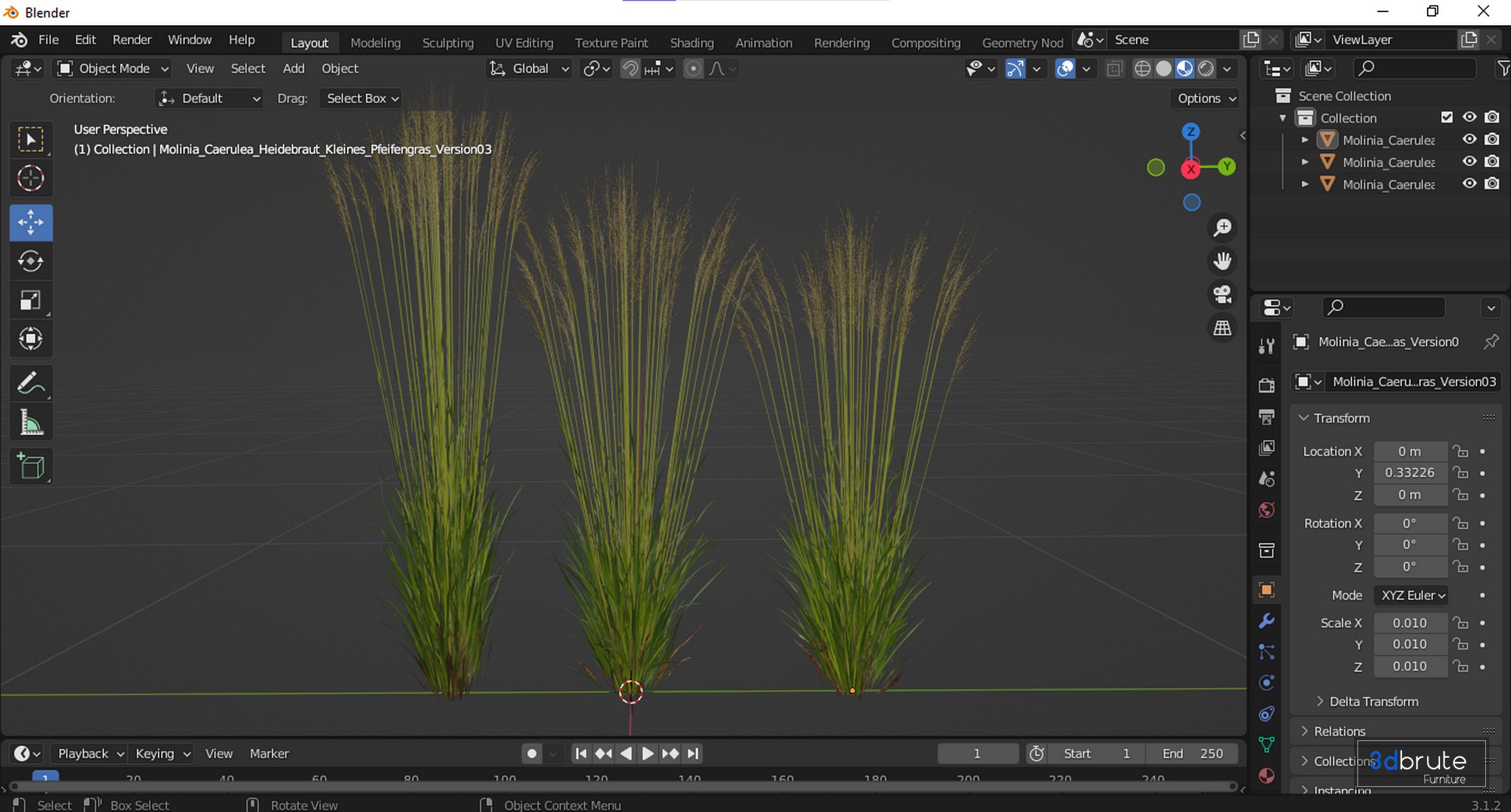1511x812 pixels.
Task: Choose the Add Cube tool
Action: coord(30,466)
